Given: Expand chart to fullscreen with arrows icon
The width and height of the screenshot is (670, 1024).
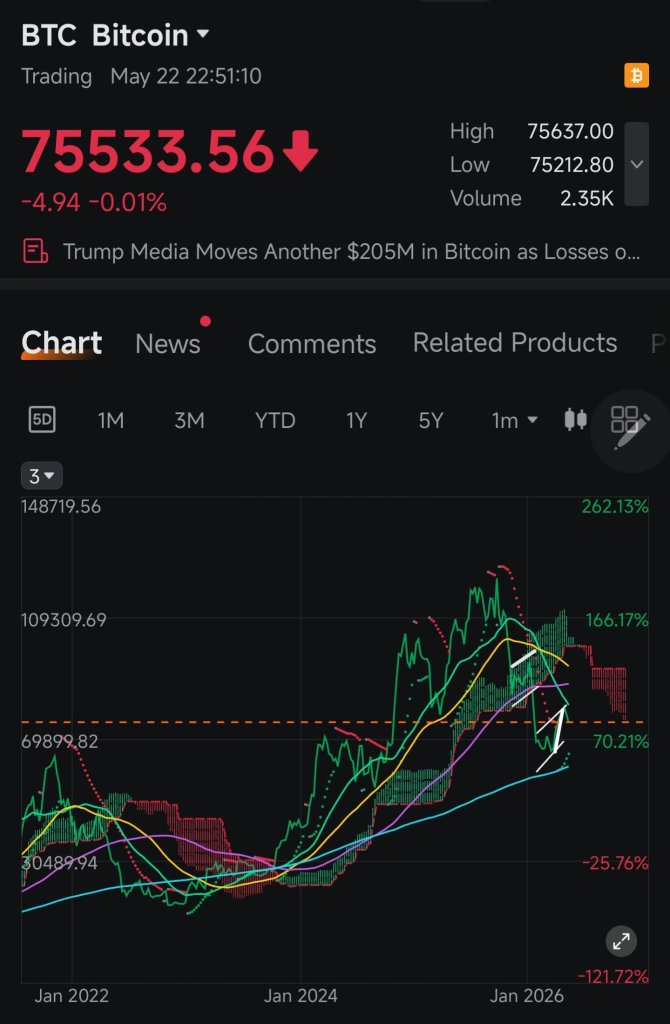Looking at the screenshot, I should [621, 941].
